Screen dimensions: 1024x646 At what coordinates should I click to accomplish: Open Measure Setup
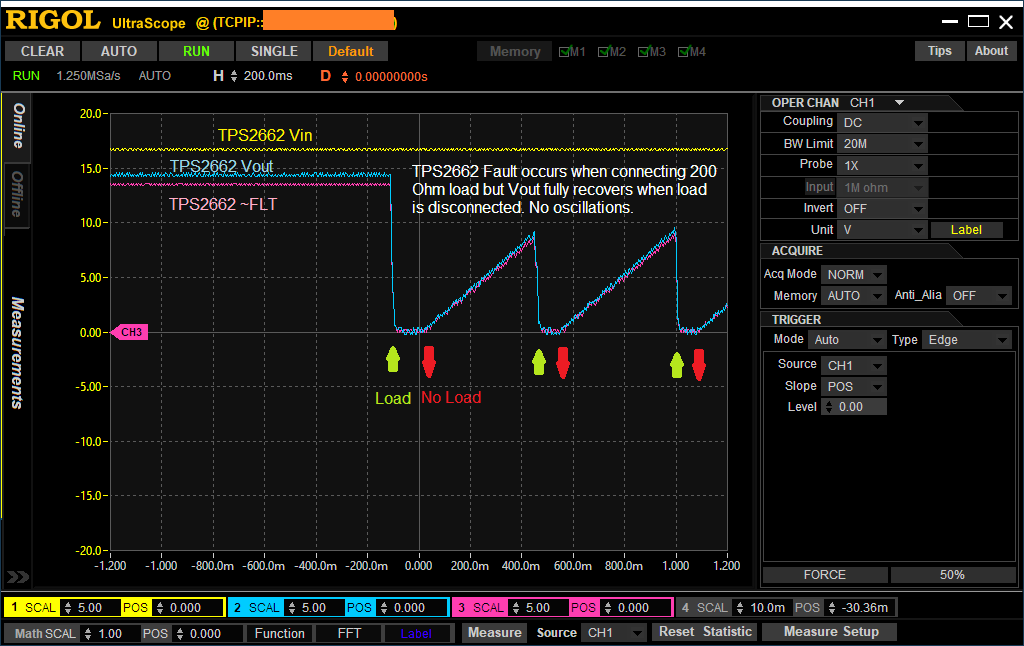(831, 632)
